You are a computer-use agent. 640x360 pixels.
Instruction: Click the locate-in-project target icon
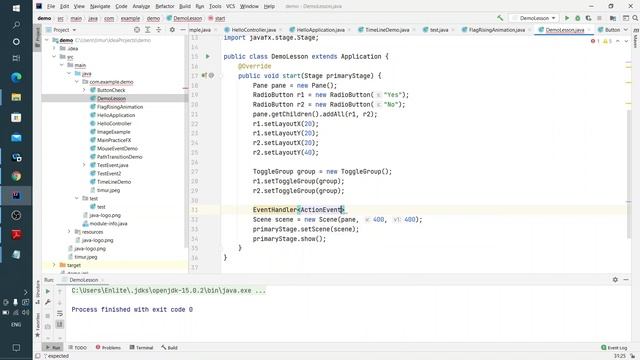point(137,30)
